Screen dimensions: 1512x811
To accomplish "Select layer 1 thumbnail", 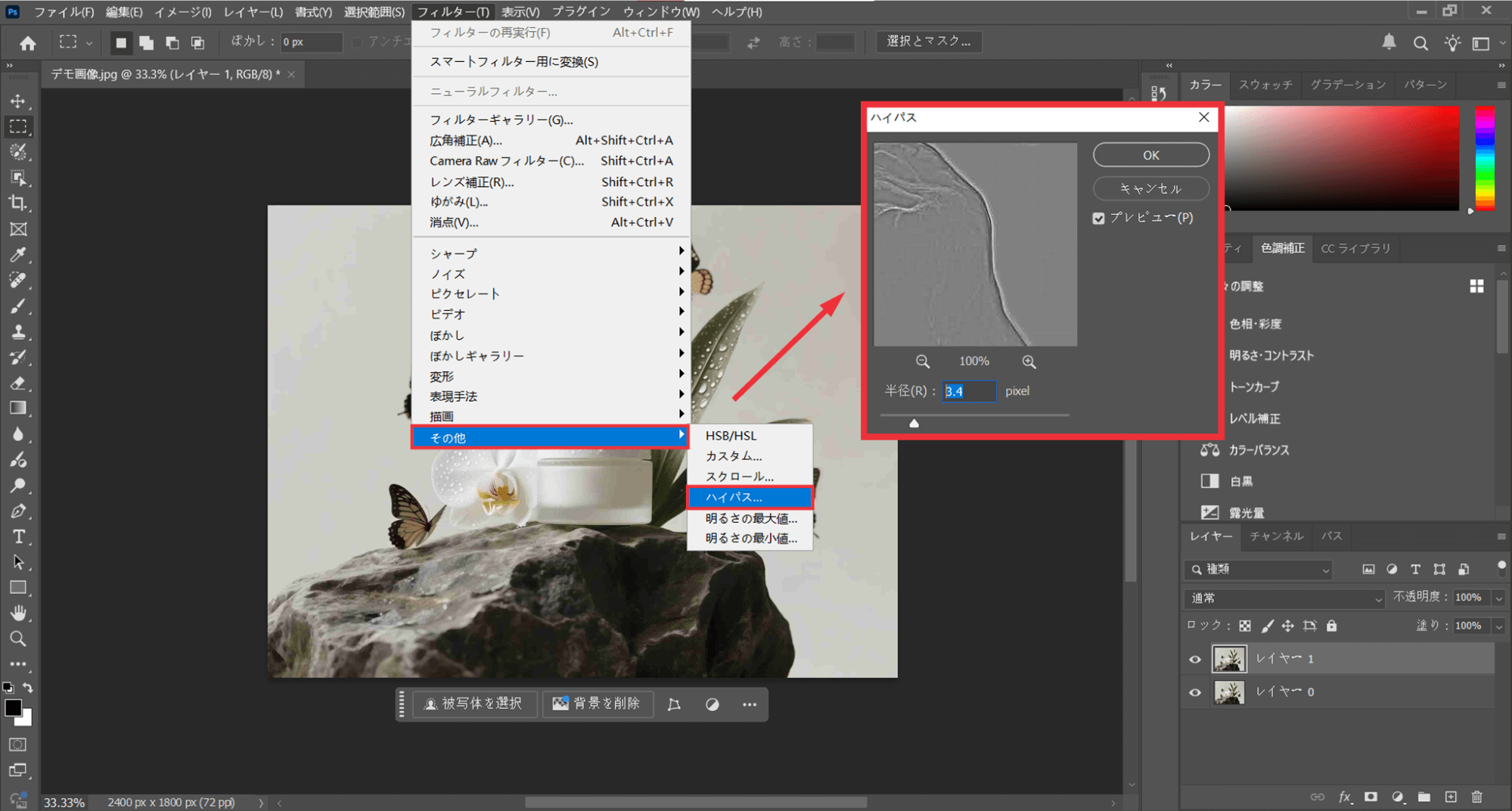I will click(x=1228, y=659).
